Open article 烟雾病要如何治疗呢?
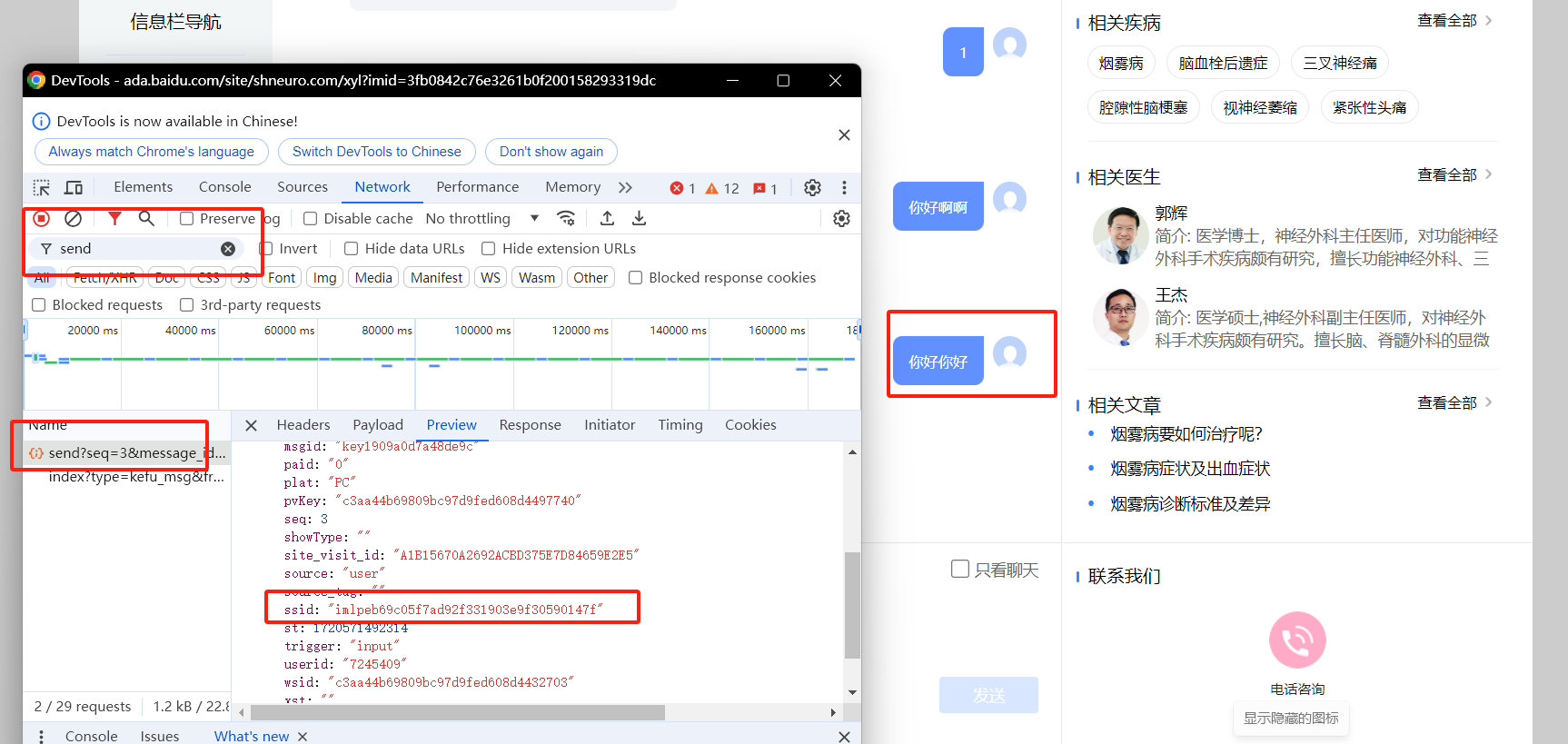The width and height of the screenshot is (1568, 744). coord(1186,434)
